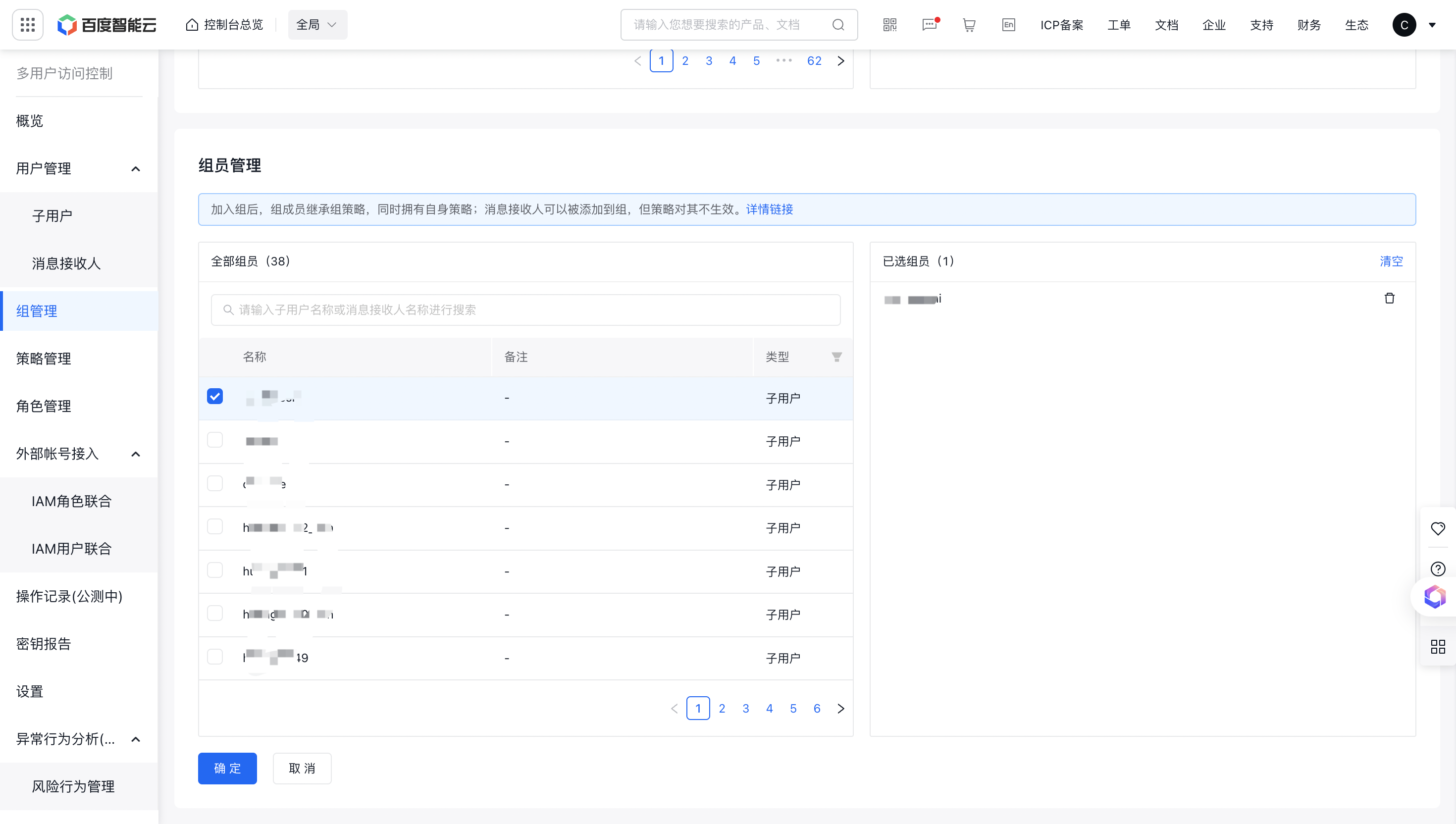Open the AI assistant hexagon icon
This screenshot has width=1456, height=824.
click(x=1435, y=597)
